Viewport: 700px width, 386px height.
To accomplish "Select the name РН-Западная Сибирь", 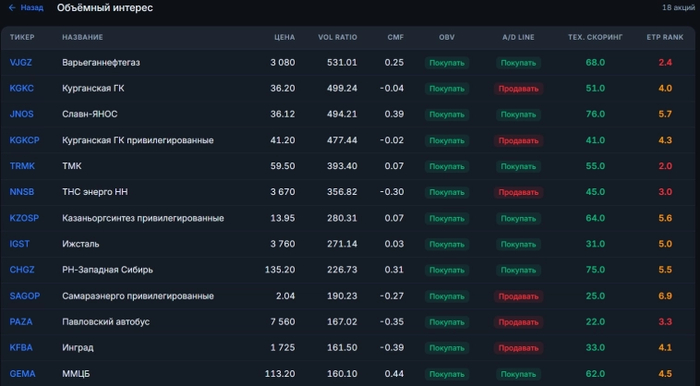I will (x=107, y=270).
